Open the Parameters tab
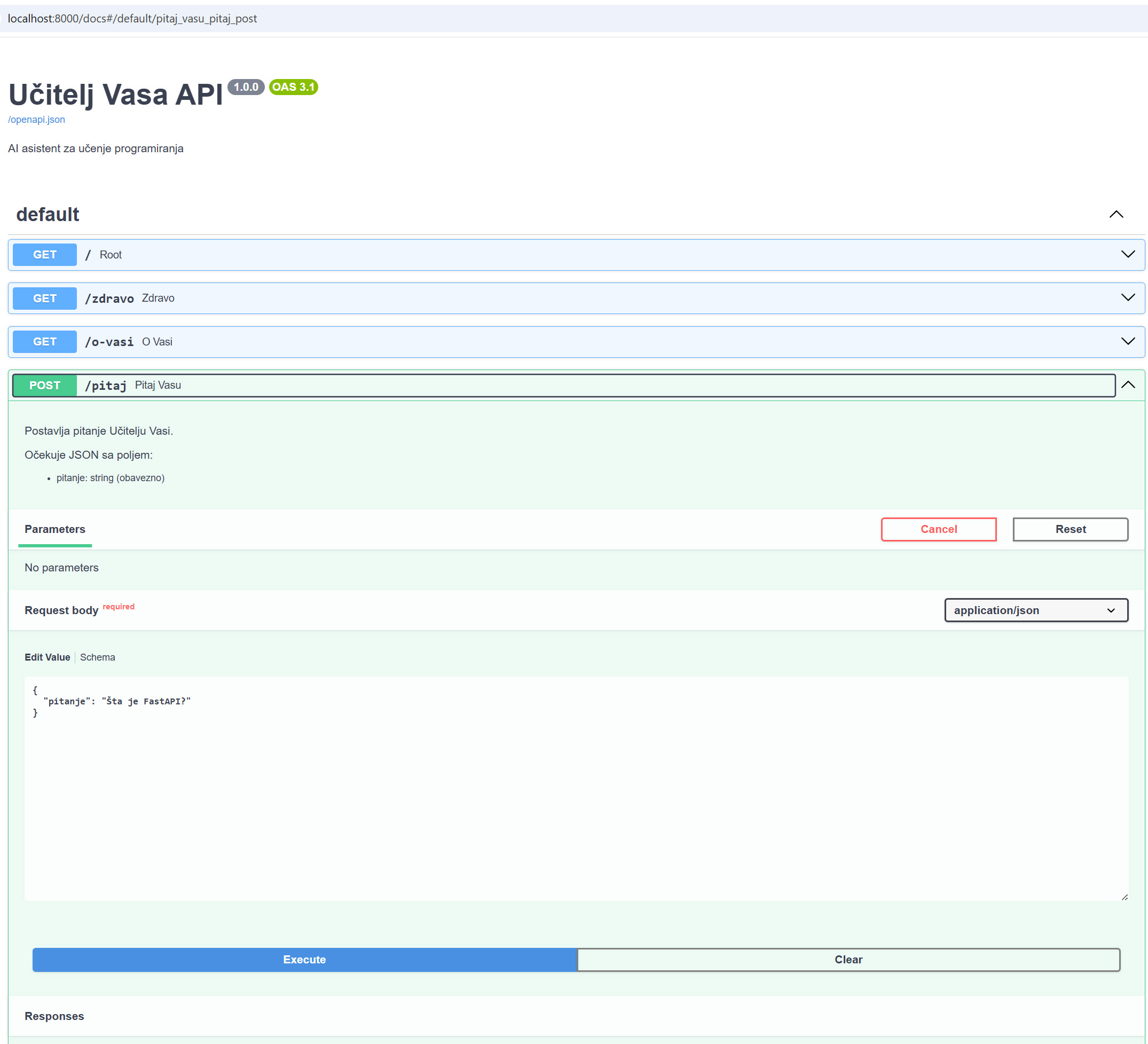 point(54,529)
